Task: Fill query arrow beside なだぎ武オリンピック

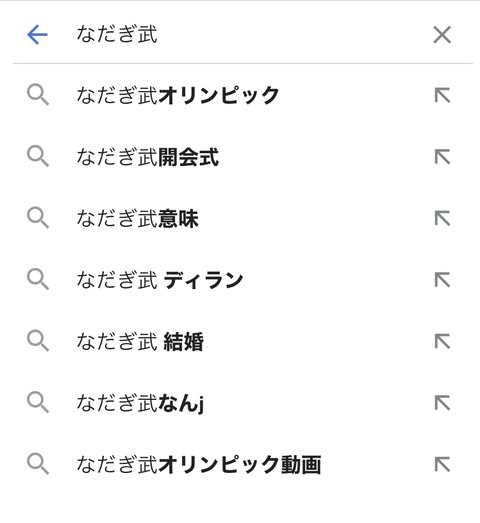Action: coord(443,95)
